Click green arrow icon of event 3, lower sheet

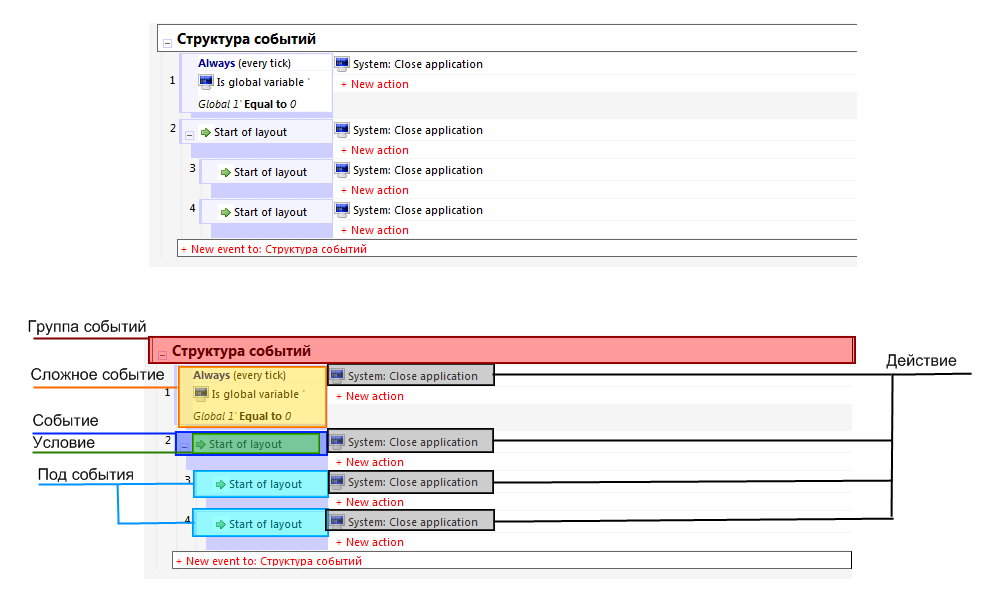click(x=220, y=484)
